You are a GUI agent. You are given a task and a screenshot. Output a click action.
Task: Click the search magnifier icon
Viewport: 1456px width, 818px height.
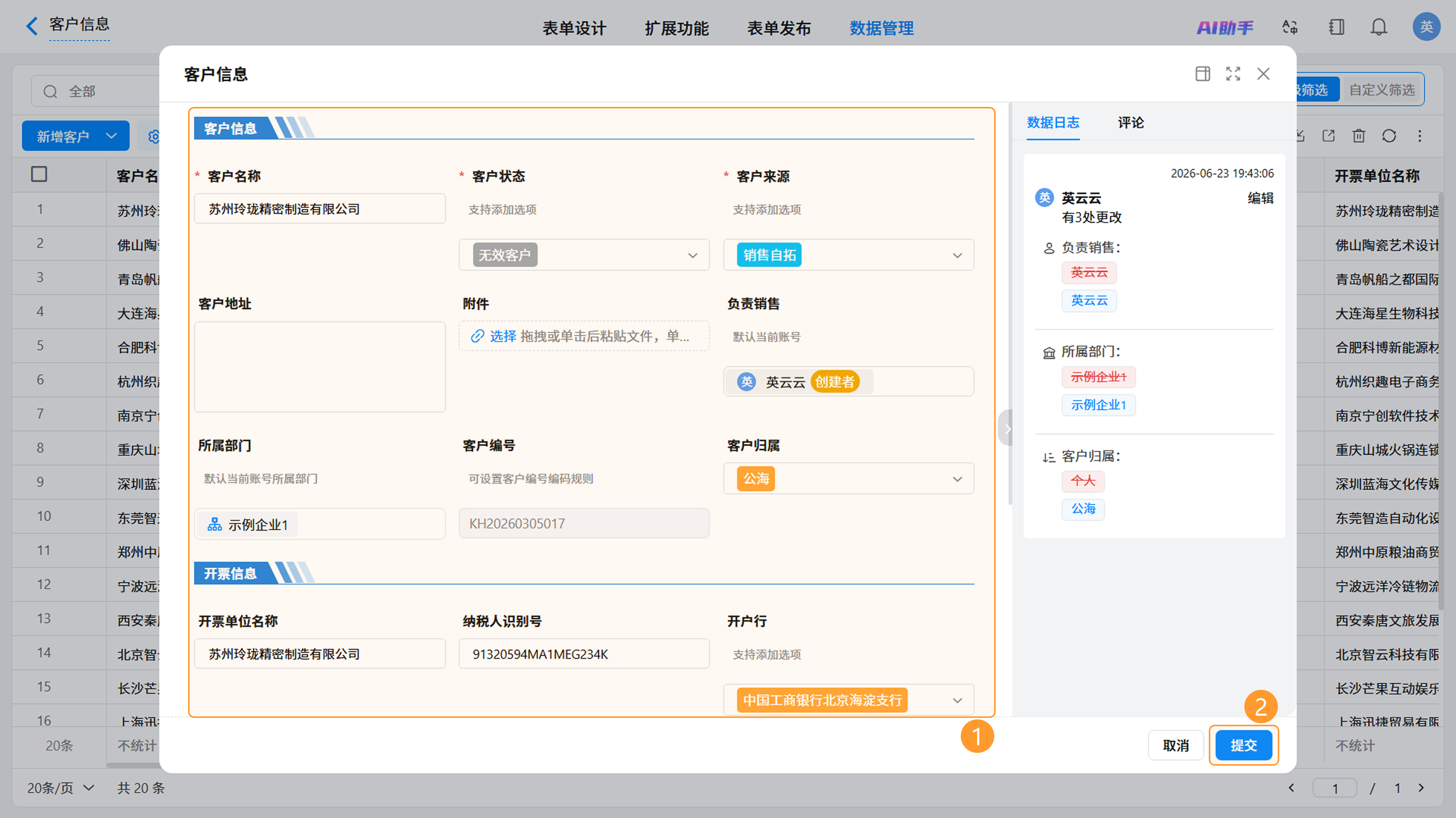click(x=50, y=91)
